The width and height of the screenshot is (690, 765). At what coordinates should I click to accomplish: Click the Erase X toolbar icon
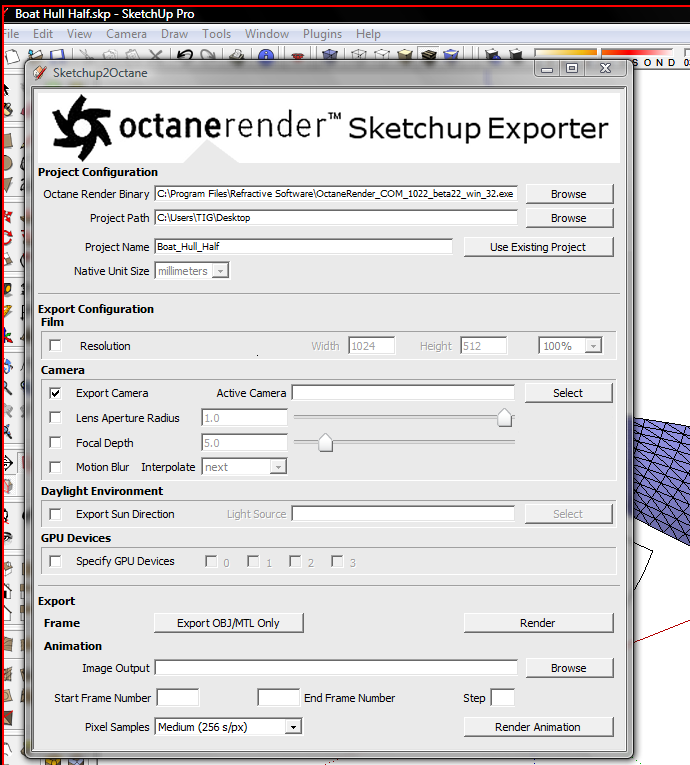pyautogui.click(x=156, y=55)
